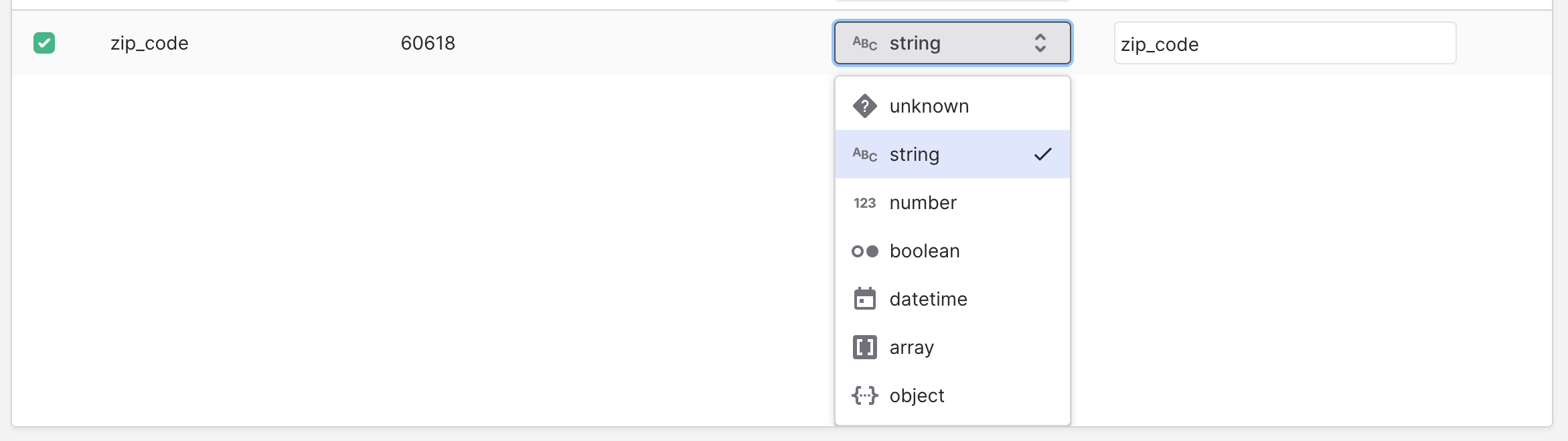
Task: Click the unknown type question mark icon
Action: tap(864, 105)
